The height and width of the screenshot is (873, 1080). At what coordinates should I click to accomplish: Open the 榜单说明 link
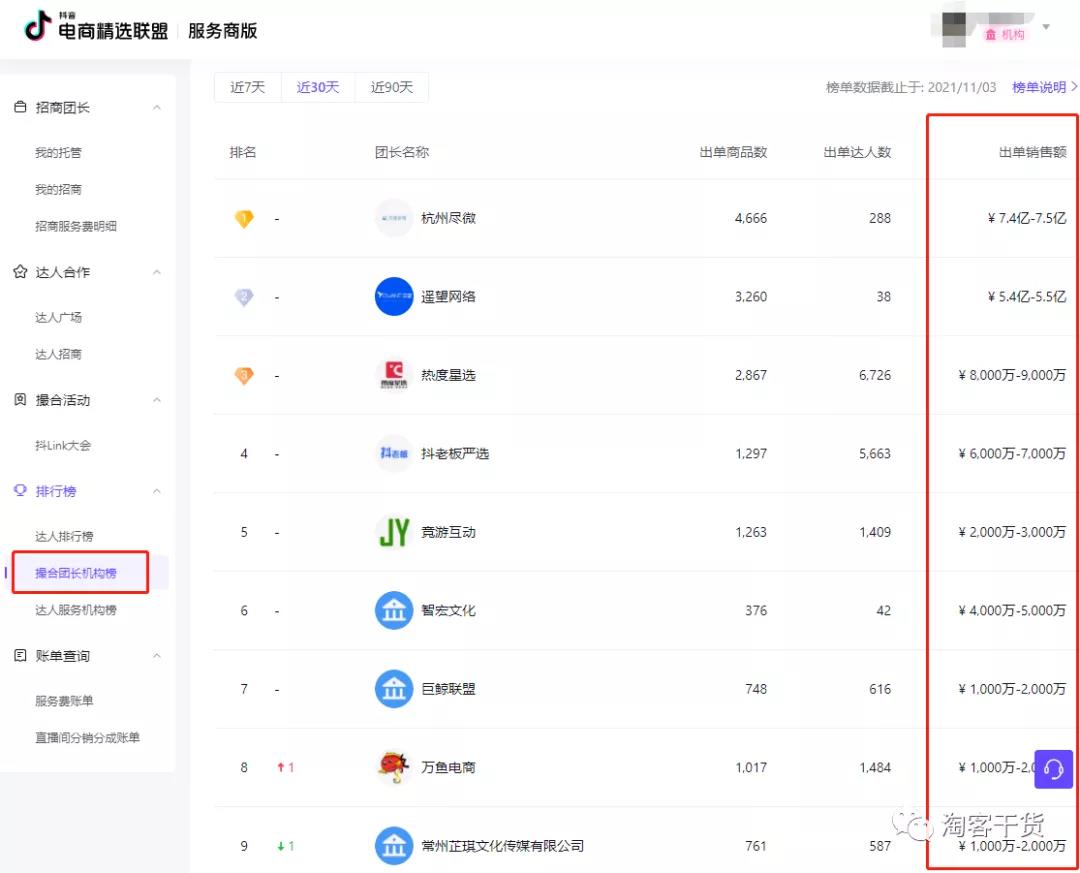tap(1043, 87)
